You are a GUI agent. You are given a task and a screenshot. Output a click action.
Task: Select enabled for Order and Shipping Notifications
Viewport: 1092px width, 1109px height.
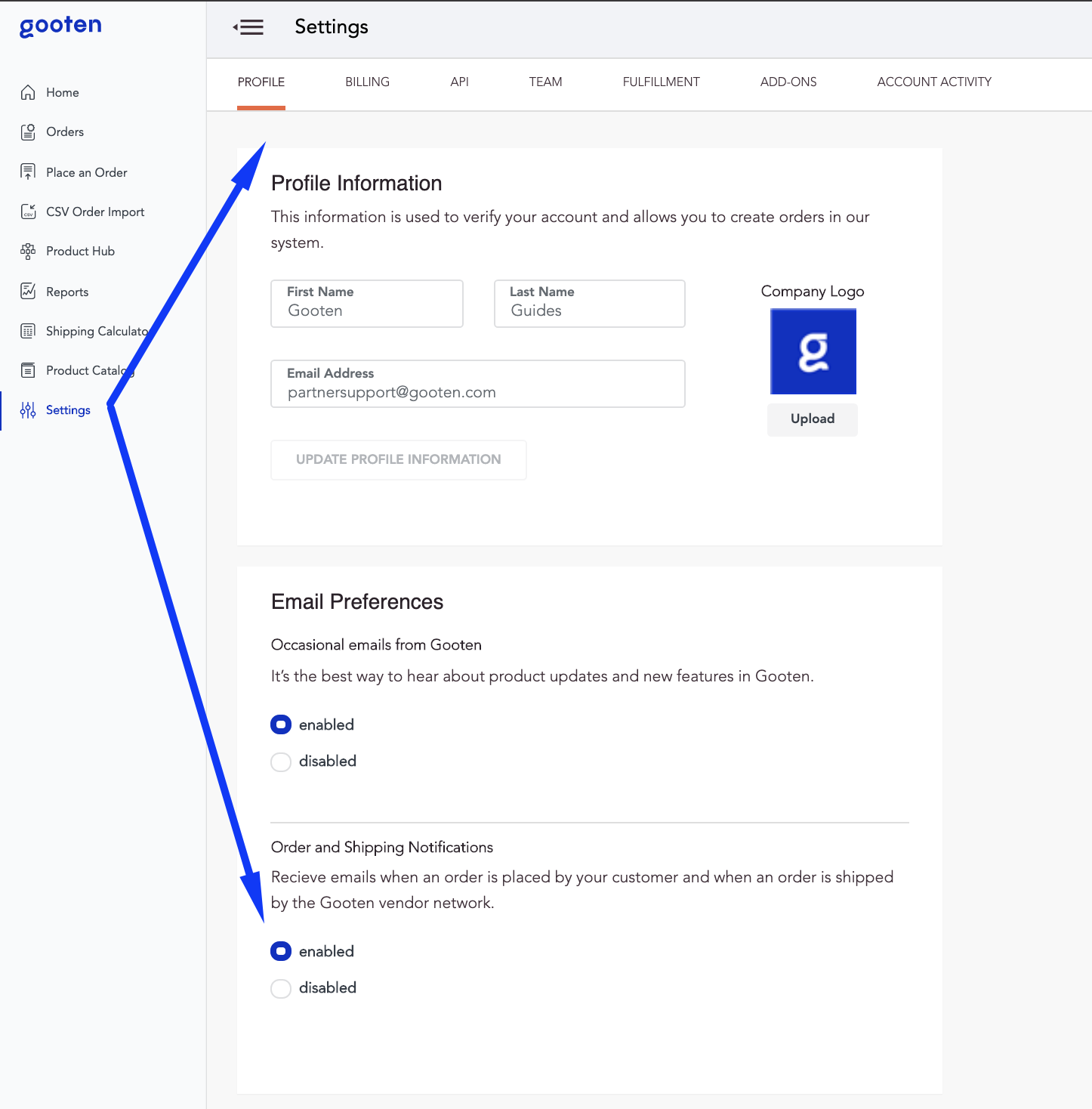(281, 951)
